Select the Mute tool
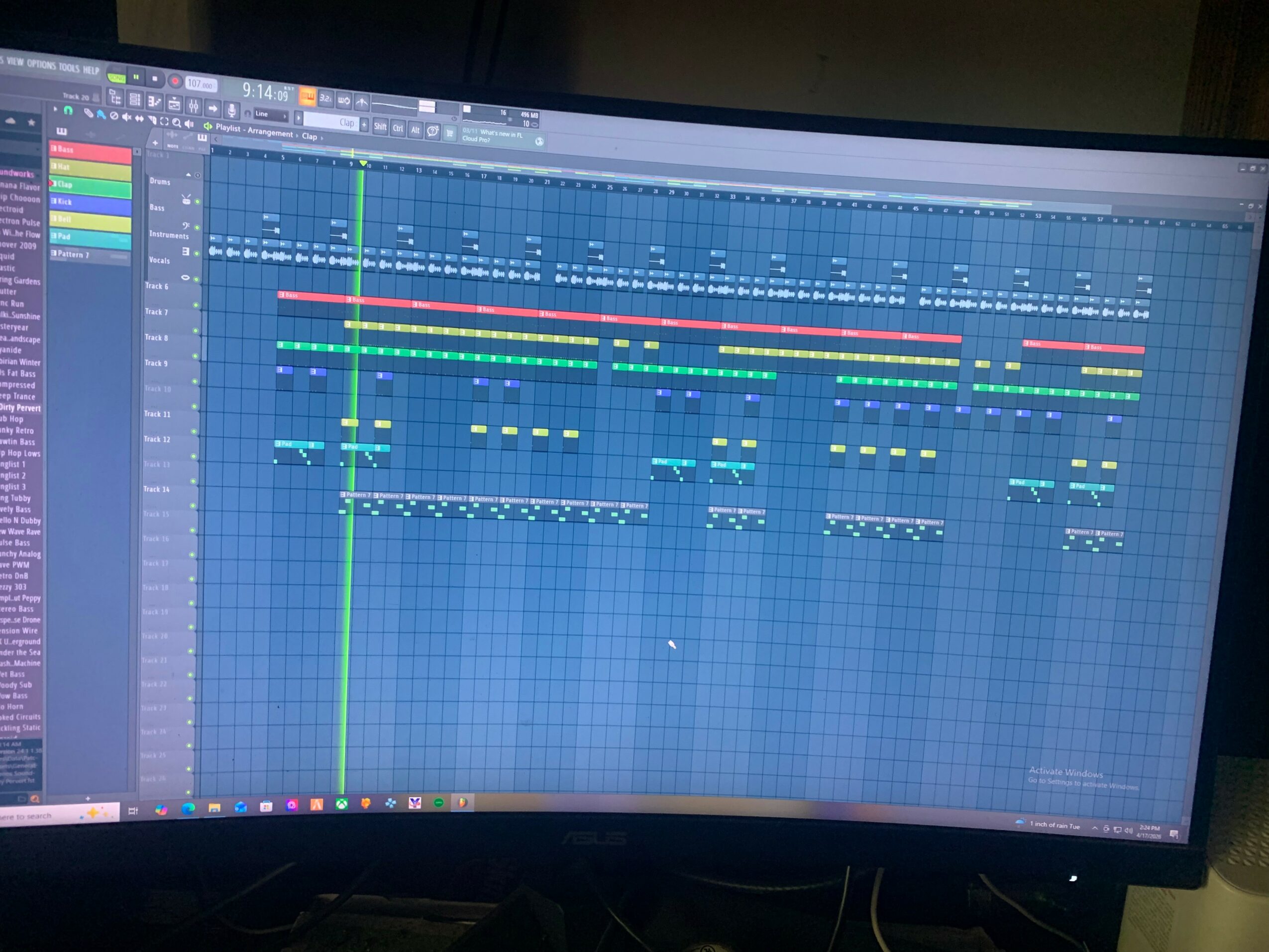This screenshot has height=952, width=1269. (x=126, y=117)
